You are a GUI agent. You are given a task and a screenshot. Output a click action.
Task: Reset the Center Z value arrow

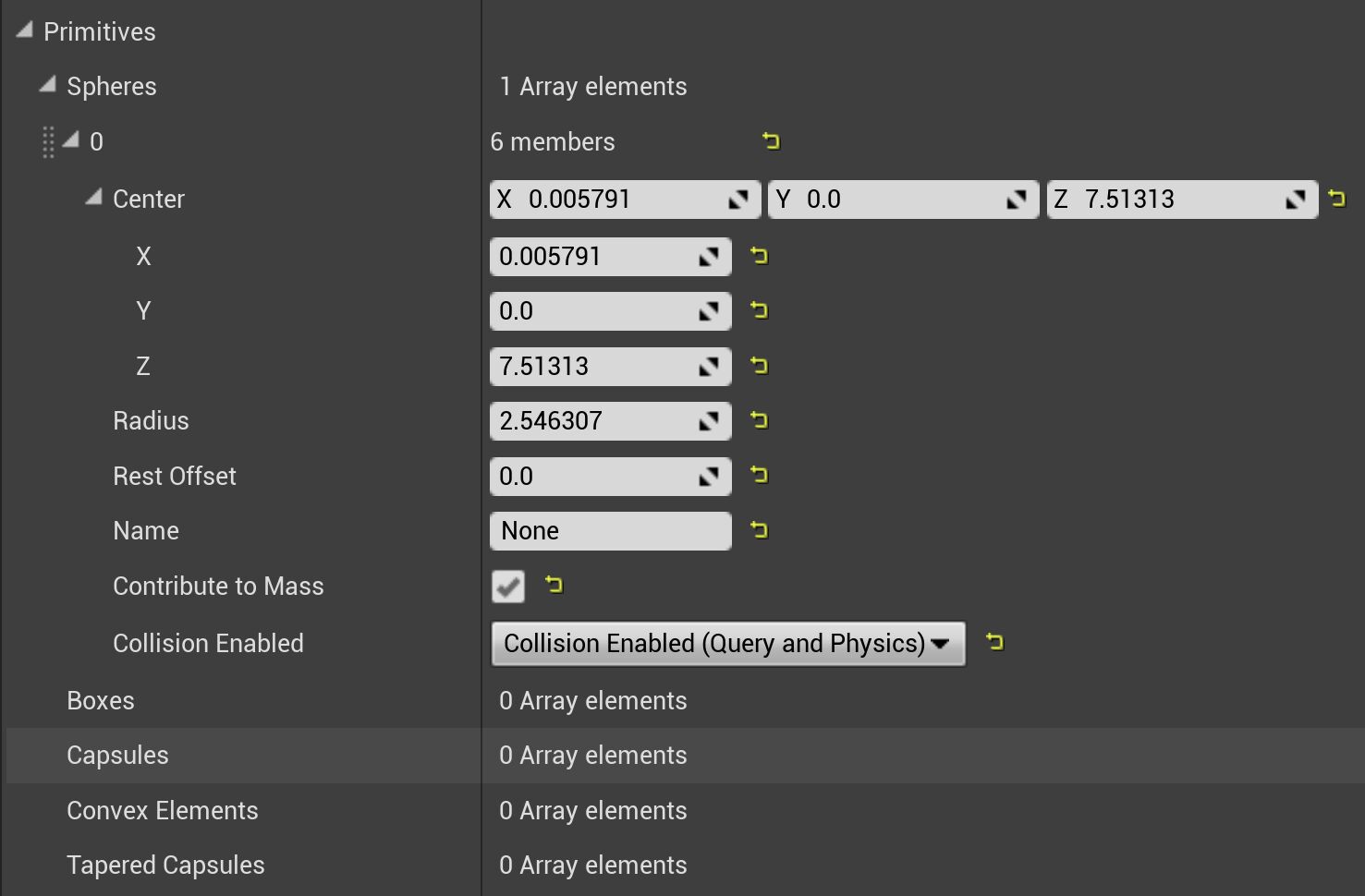tap(759, 366)
